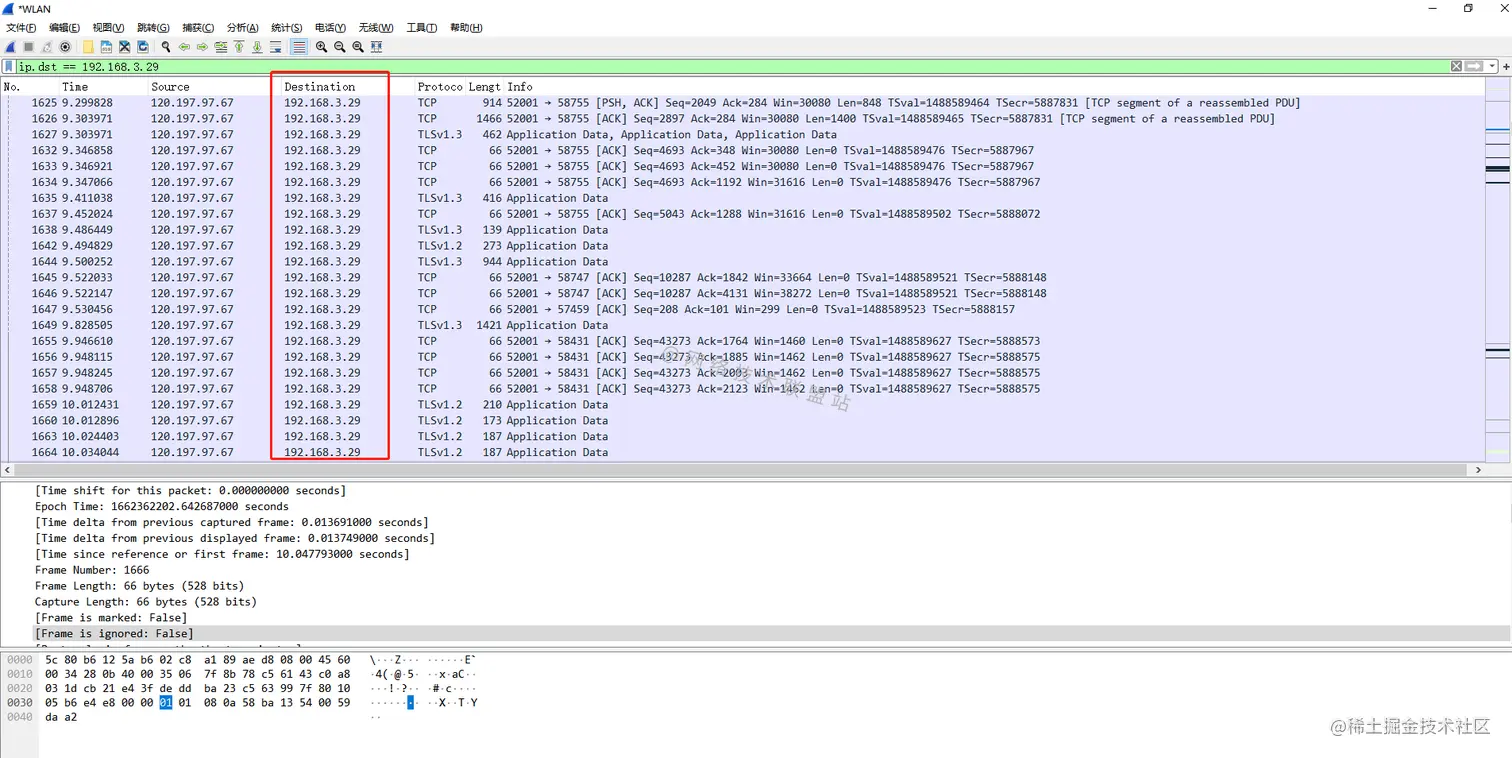1512x758 pixels.
Task: Open the 统计(S) menu
Action: (x=287, y=28)
